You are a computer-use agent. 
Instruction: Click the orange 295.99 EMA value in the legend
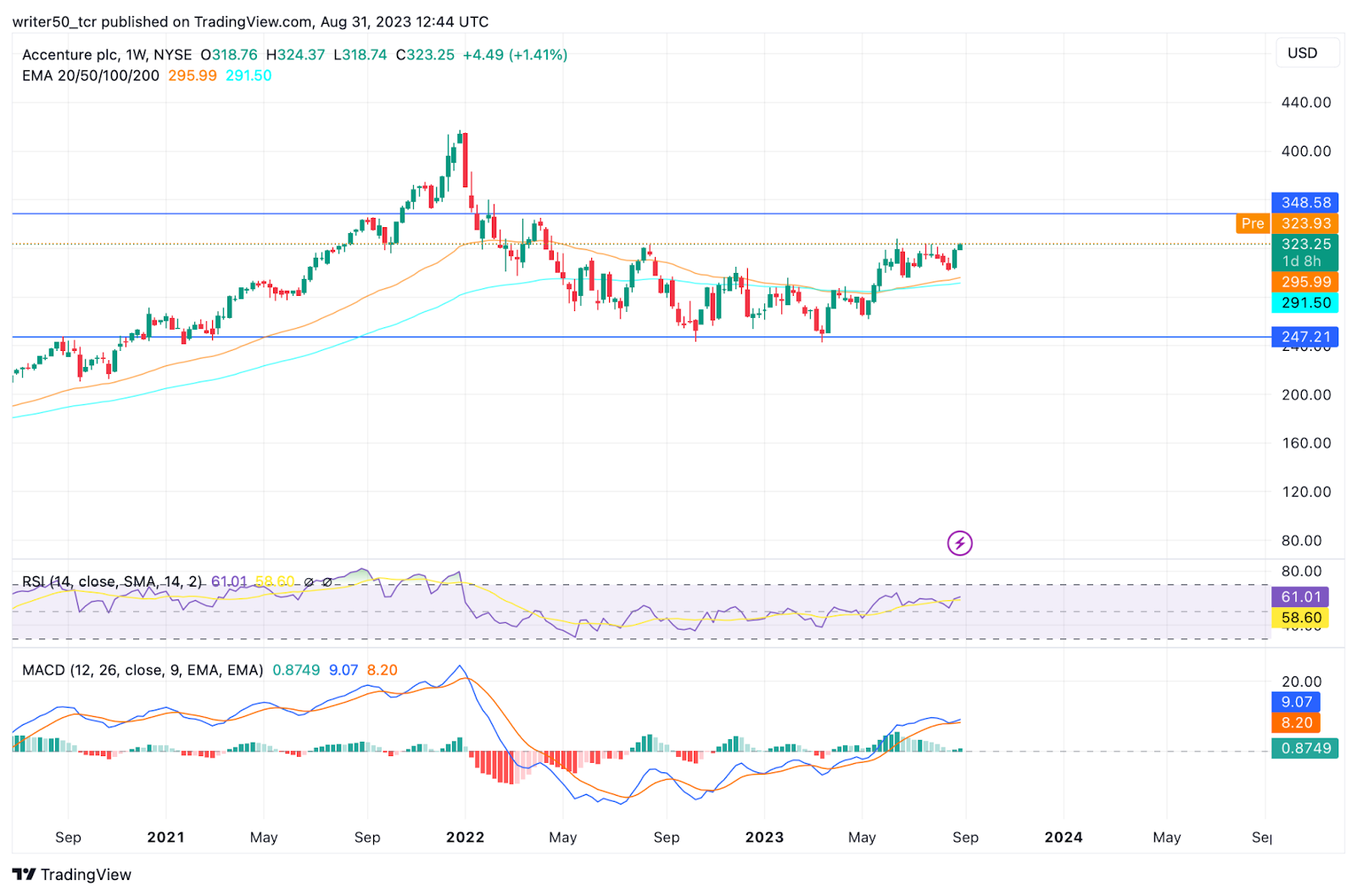(x=193, y=75)
